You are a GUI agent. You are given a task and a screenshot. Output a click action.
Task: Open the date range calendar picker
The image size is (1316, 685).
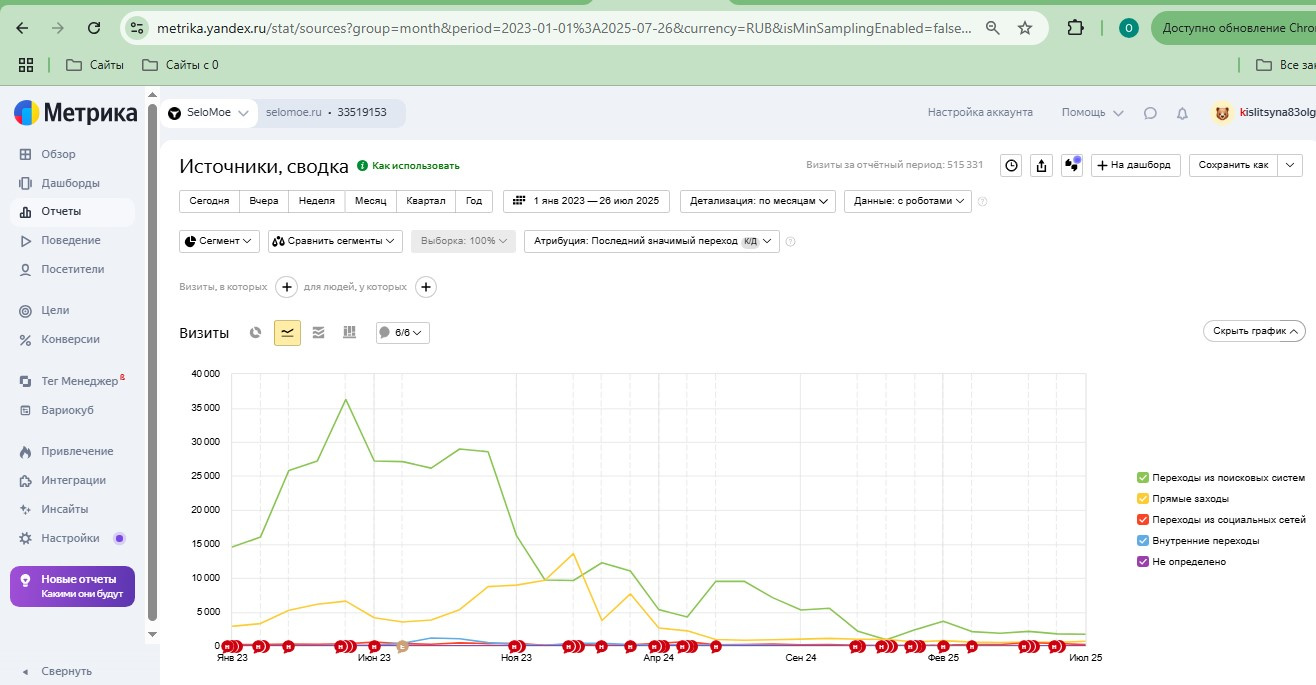click(586, 201)
